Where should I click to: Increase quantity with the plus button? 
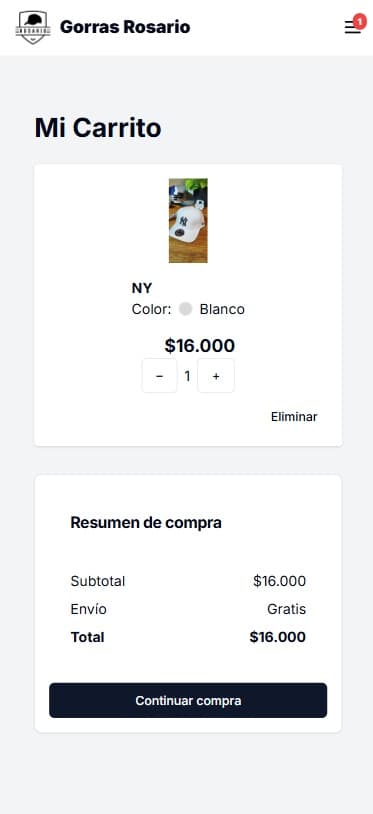[x=216, y=376]
